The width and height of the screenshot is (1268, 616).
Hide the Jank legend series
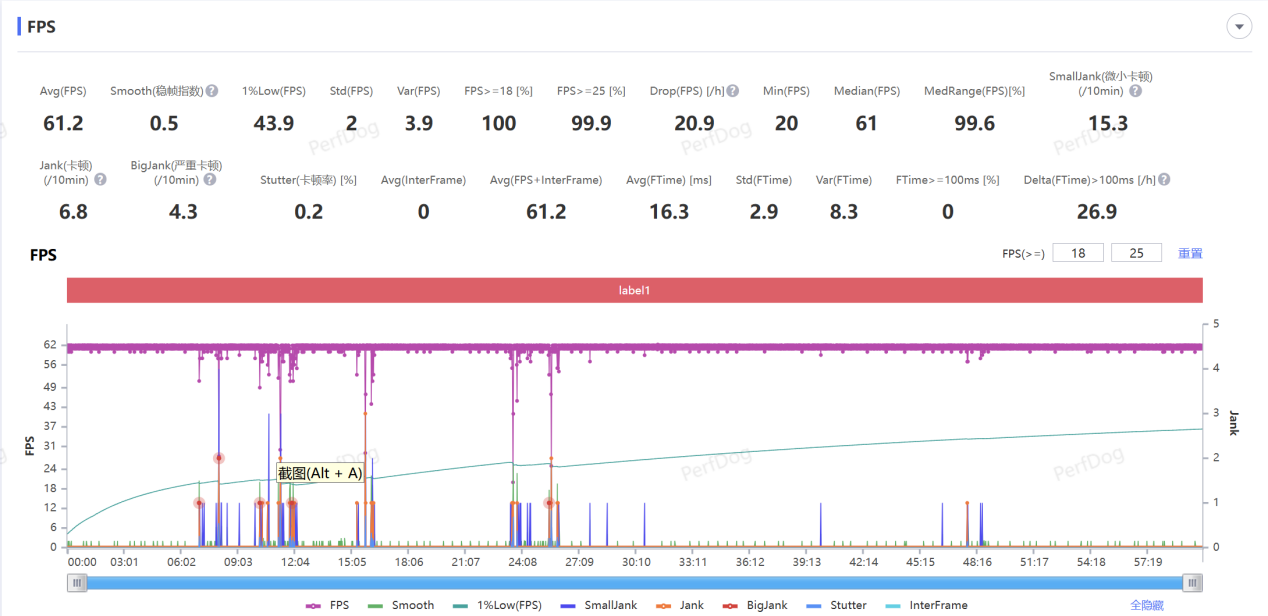682,605
